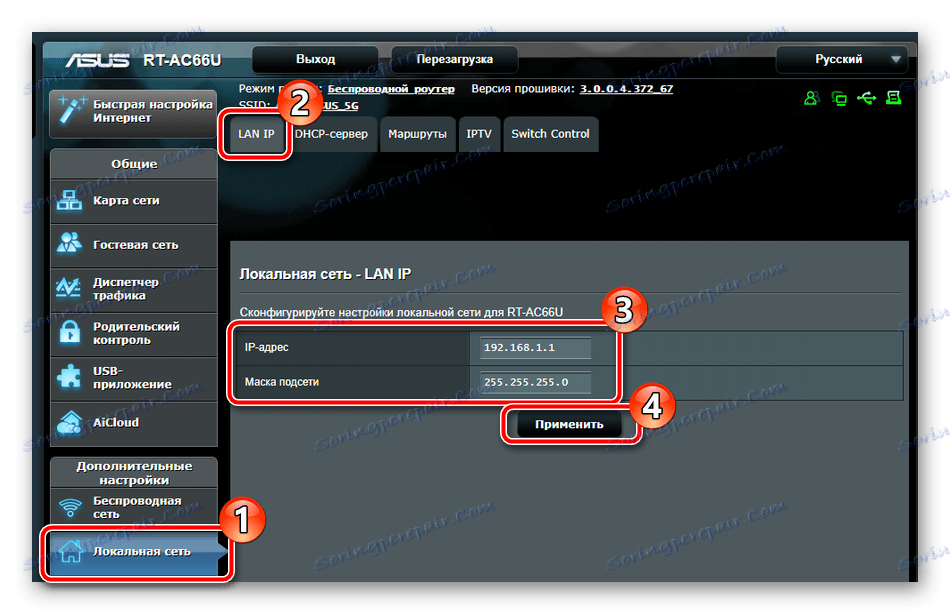The width and height of the screenshot is (950, 614).
Task: Click the Сконфигурируйте настройки description text
Action: 401,312
